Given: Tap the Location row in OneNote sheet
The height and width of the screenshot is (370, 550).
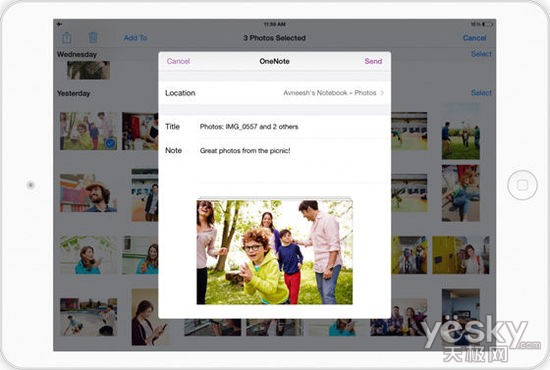Looking at the screenshot, I should coord(275,93).
